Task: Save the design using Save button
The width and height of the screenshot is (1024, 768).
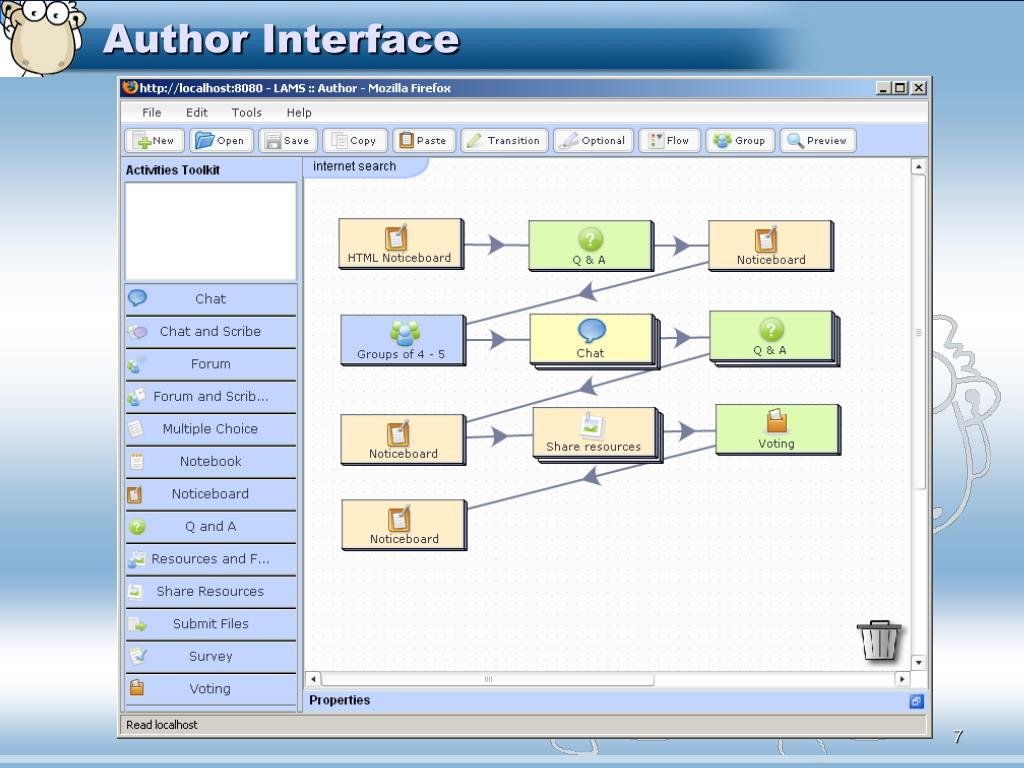Action: point(288,140)
